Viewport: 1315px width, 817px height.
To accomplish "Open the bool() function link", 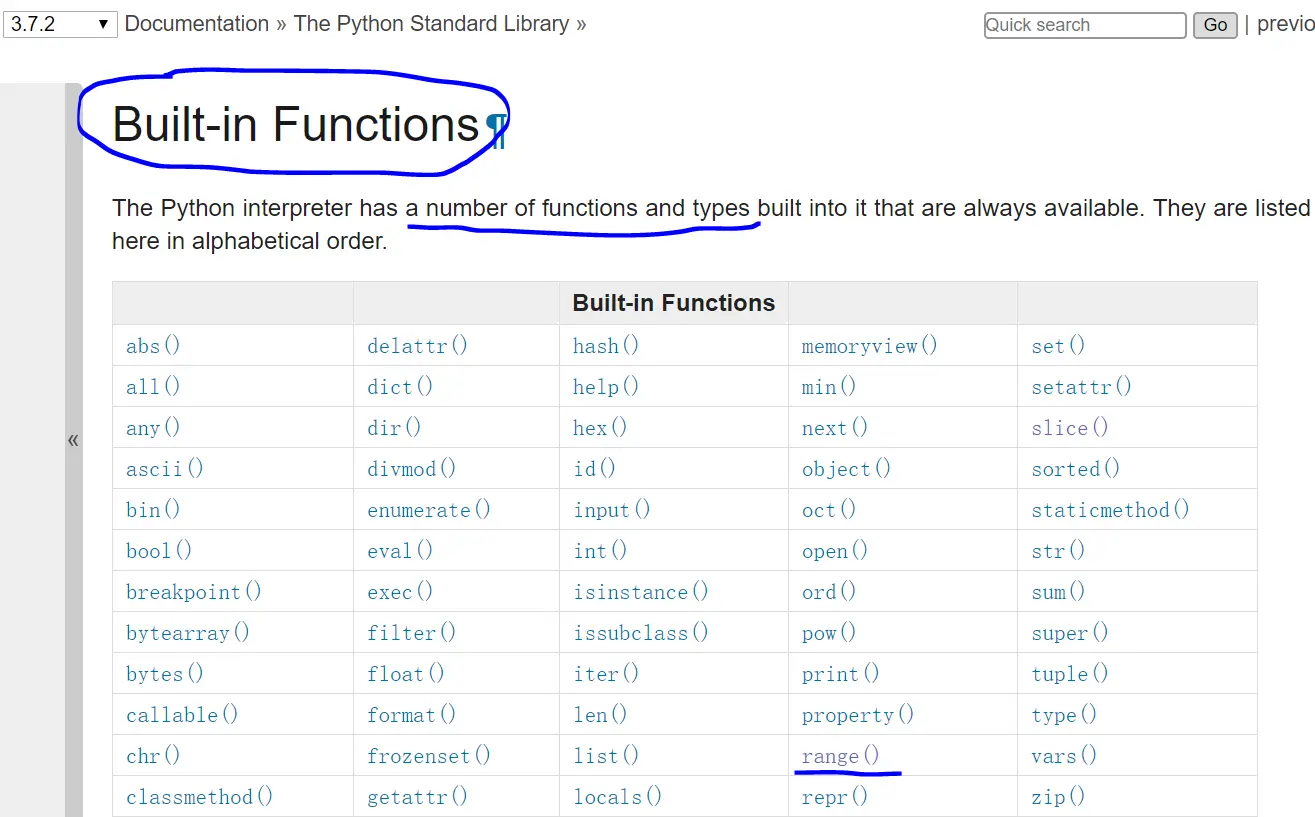I will coord(159,551).
